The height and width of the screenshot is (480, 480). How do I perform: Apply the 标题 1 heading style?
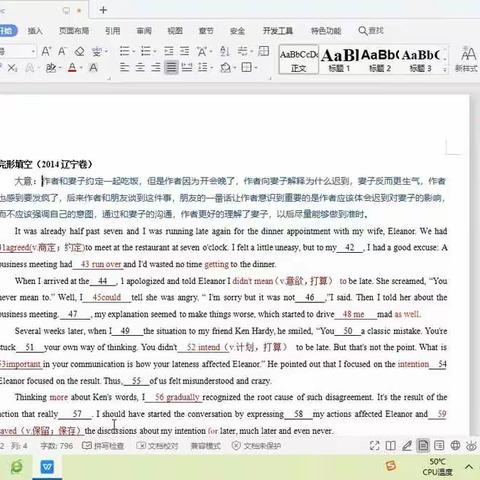[339, 59]
